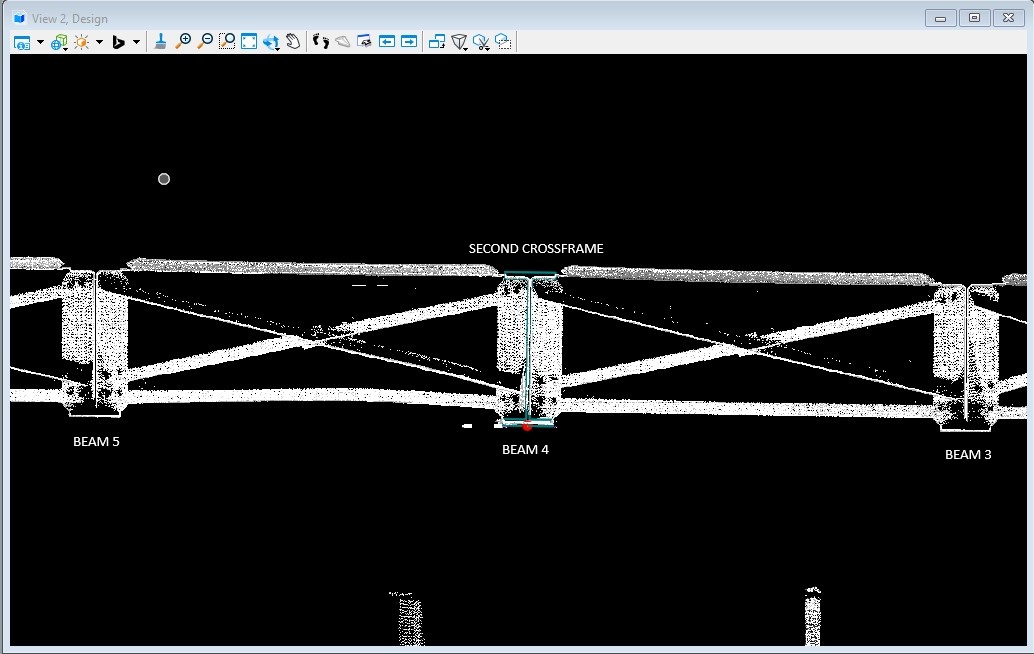Expand the Bing Maps dropdown arrow
The image size is (1034, 654).
coord(136,42)
